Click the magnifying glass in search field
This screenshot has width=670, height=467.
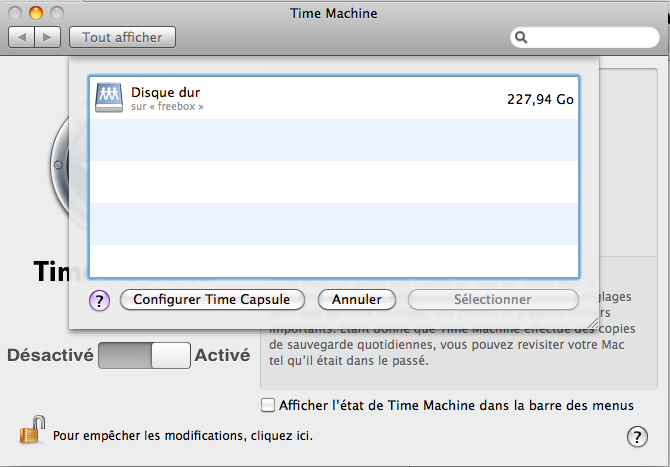[x=522, y=38]
